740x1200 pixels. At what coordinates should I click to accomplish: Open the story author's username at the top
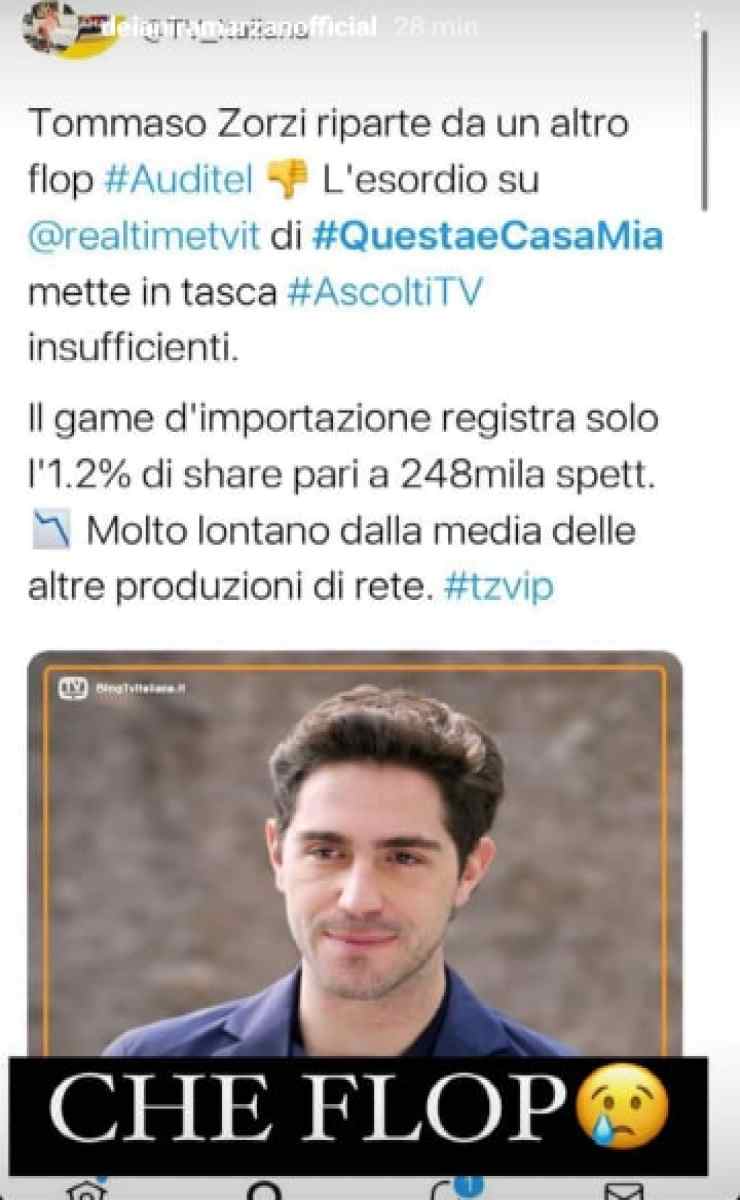240,27
